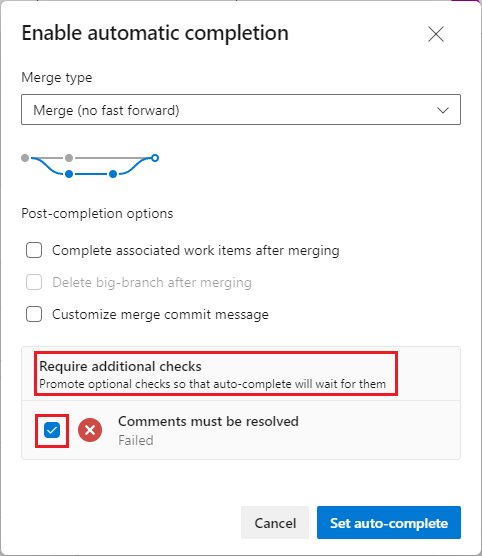This screenshot has height=556, width=482.
Task: Select the 'Merge (no fast forward)' text value
Action: [x=106, y=110]
